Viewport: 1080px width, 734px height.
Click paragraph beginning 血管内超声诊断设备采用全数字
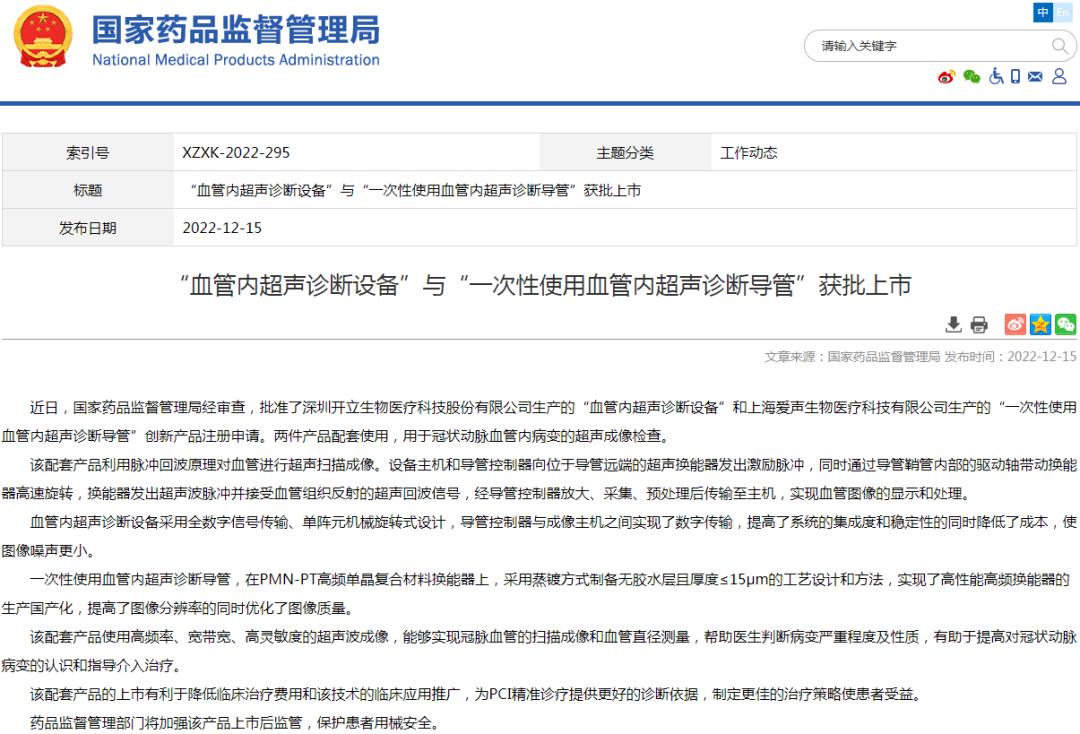539,536
